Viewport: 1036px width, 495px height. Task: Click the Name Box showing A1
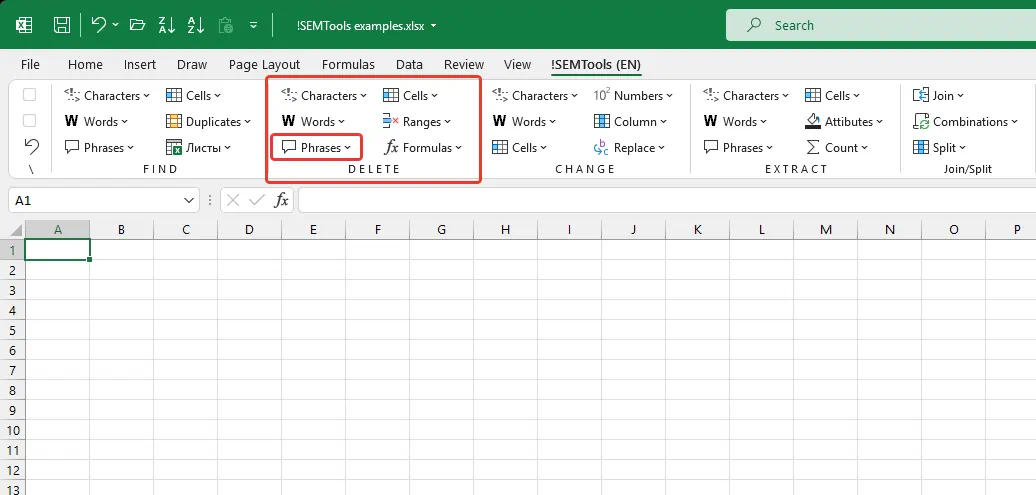(94, 200)
